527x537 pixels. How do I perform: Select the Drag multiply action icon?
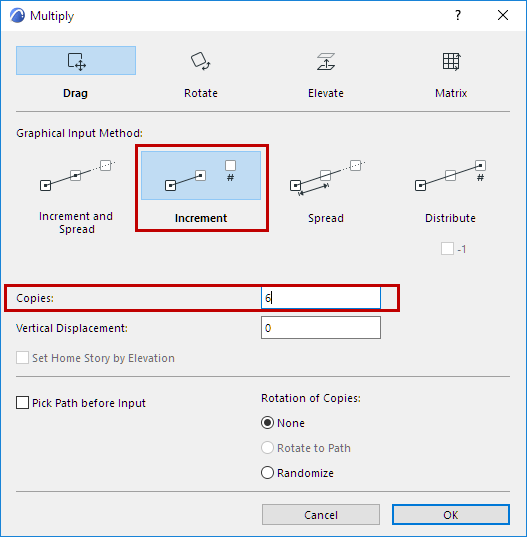76,61
